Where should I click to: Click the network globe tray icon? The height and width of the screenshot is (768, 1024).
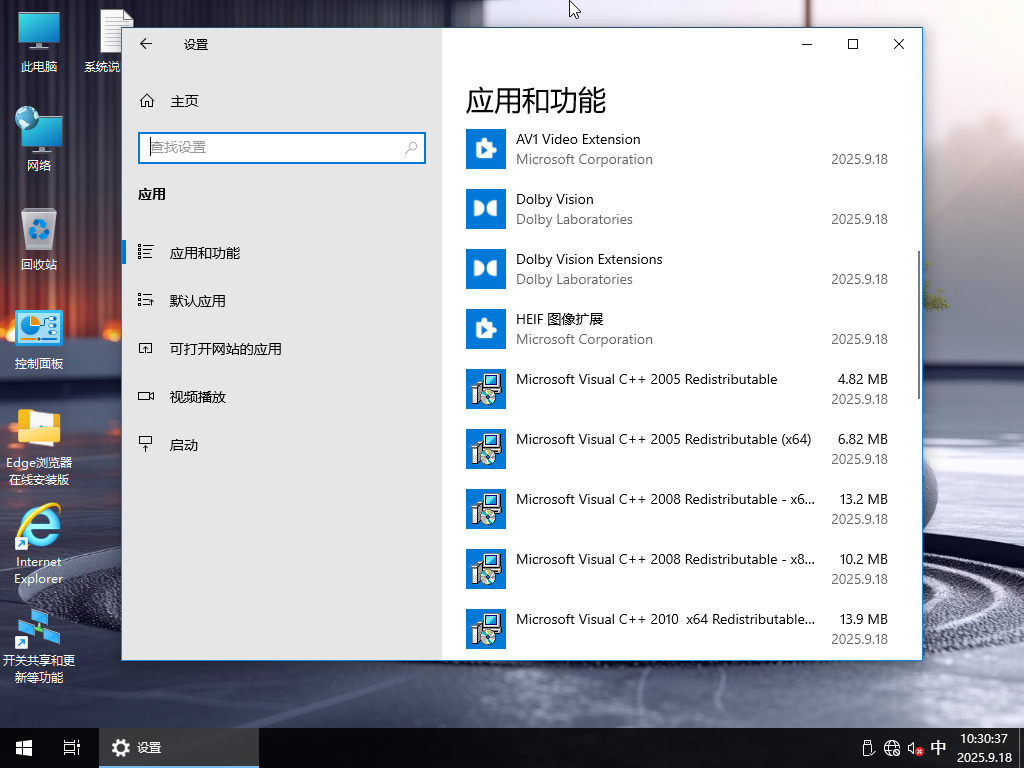(x=891, y=748)
